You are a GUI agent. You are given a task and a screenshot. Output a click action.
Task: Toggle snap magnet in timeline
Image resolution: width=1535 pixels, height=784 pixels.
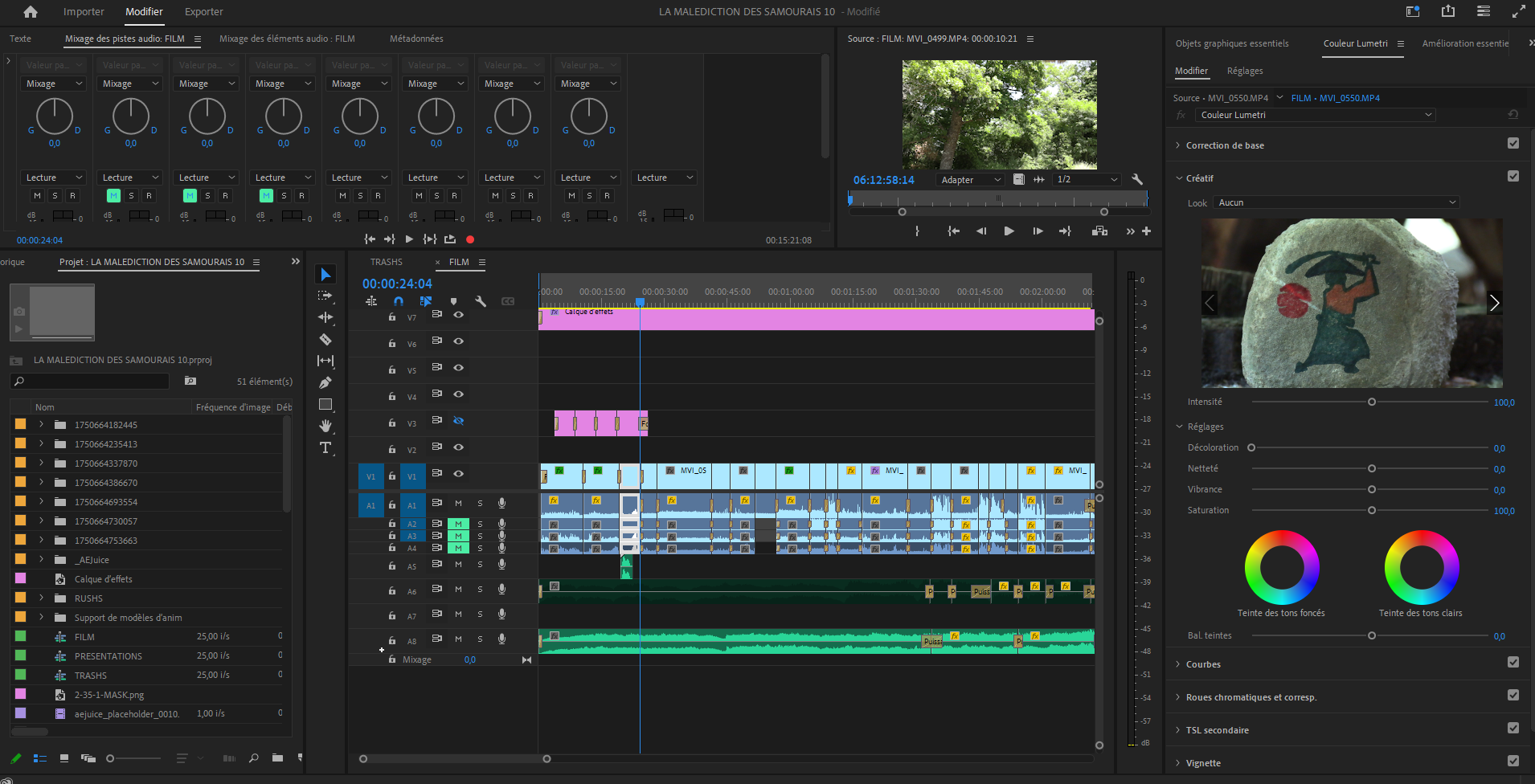[x=399, y=301]
